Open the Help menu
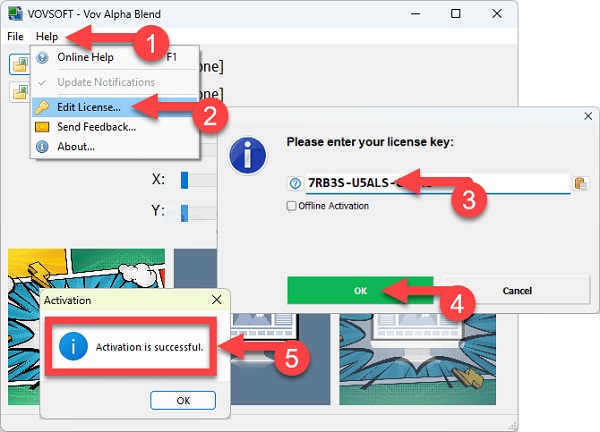The height and width of the screenshot is (432, 600). tap(47, 36)
